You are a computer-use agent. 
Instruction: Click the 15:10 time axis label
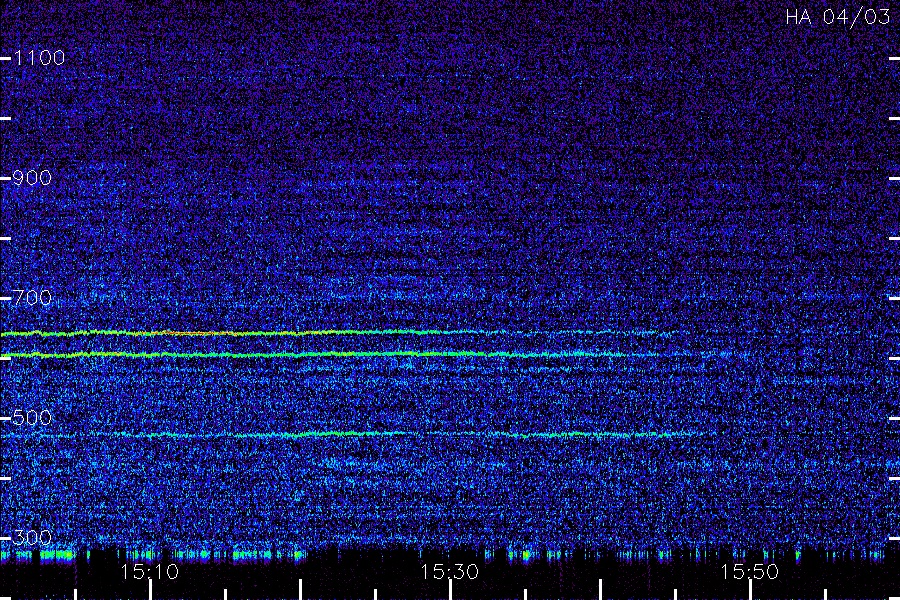[x=150, y=571]
